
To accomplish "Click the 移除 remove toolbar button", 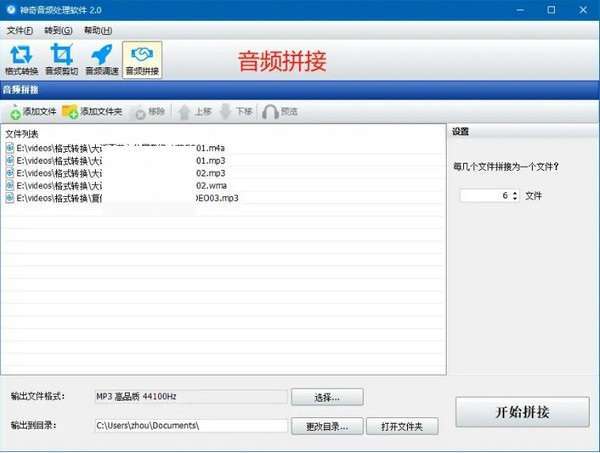I will (150, 112).
